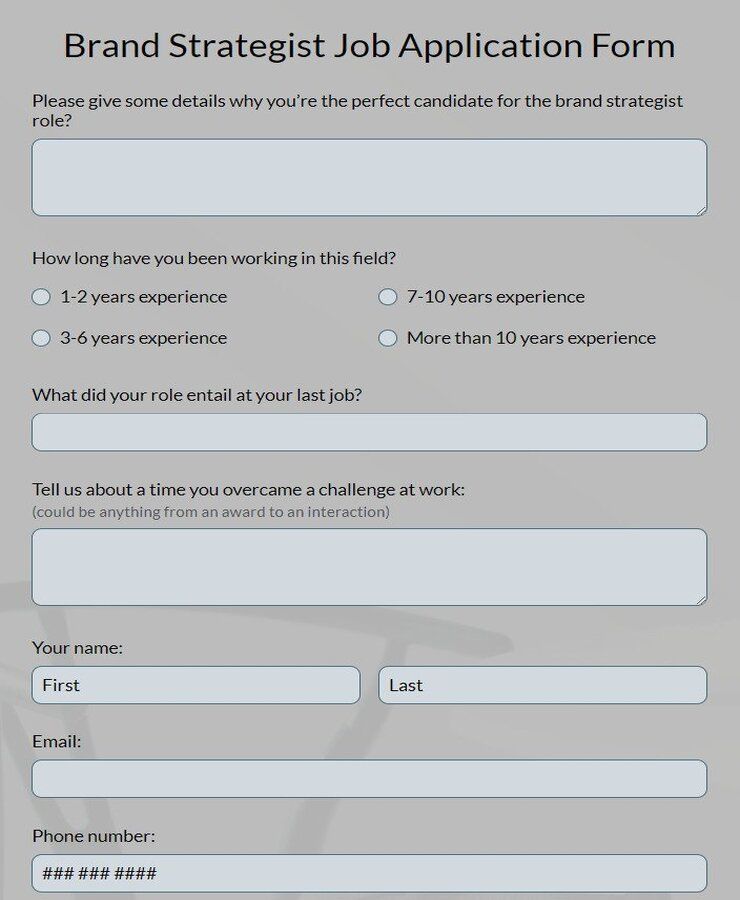This screenshot has height=900, width=740.
Task: Click the resize grip of the challenge text area
Action: pos(700,599)
